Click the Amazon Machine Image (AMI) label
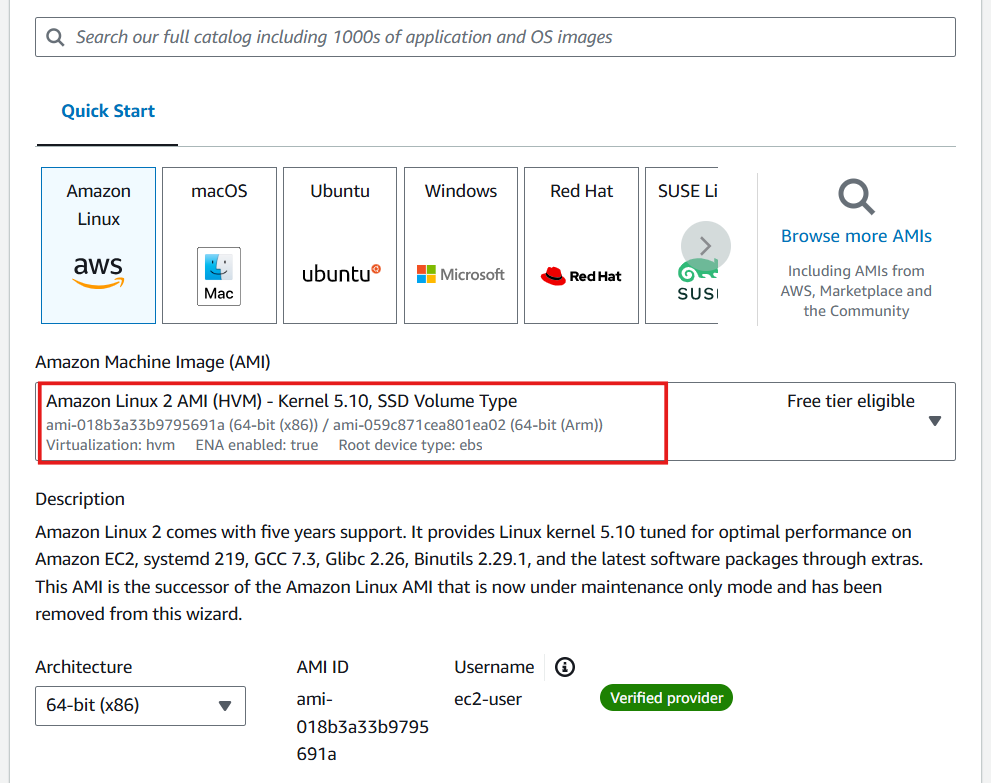 [153, 362]
